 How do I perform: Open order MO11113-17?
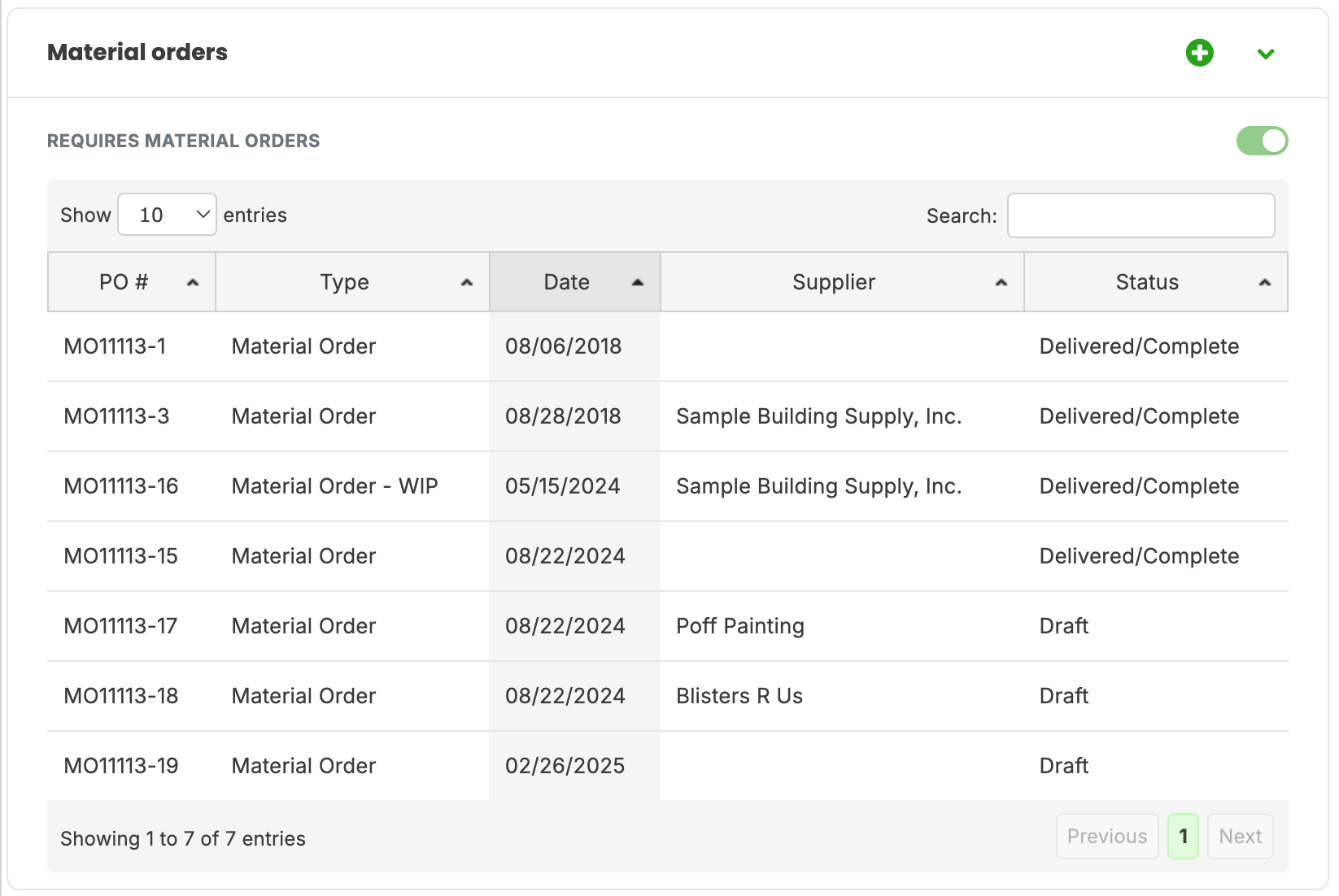pyautogui.click(x=121, y=627)
